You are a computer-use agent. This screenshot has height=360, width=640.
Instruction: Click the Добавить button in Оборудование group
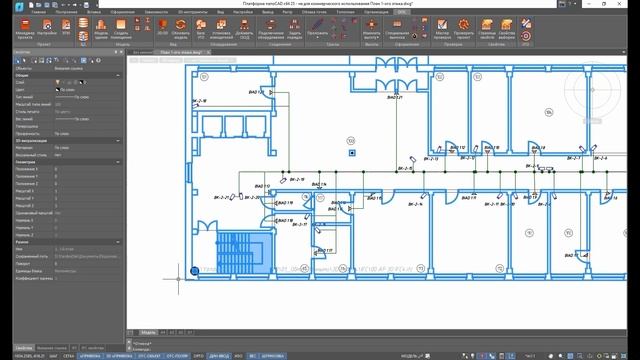pyautogui.click(x=244, y=29)
